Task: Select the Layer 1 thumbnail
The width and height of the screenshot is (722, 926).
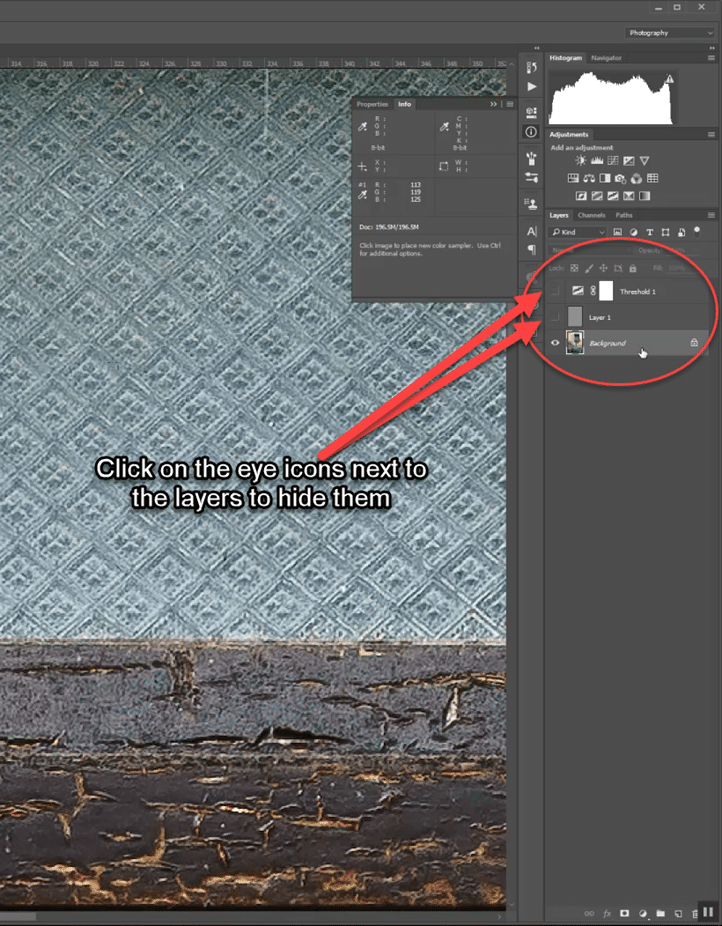Action: tap(575, 317)
